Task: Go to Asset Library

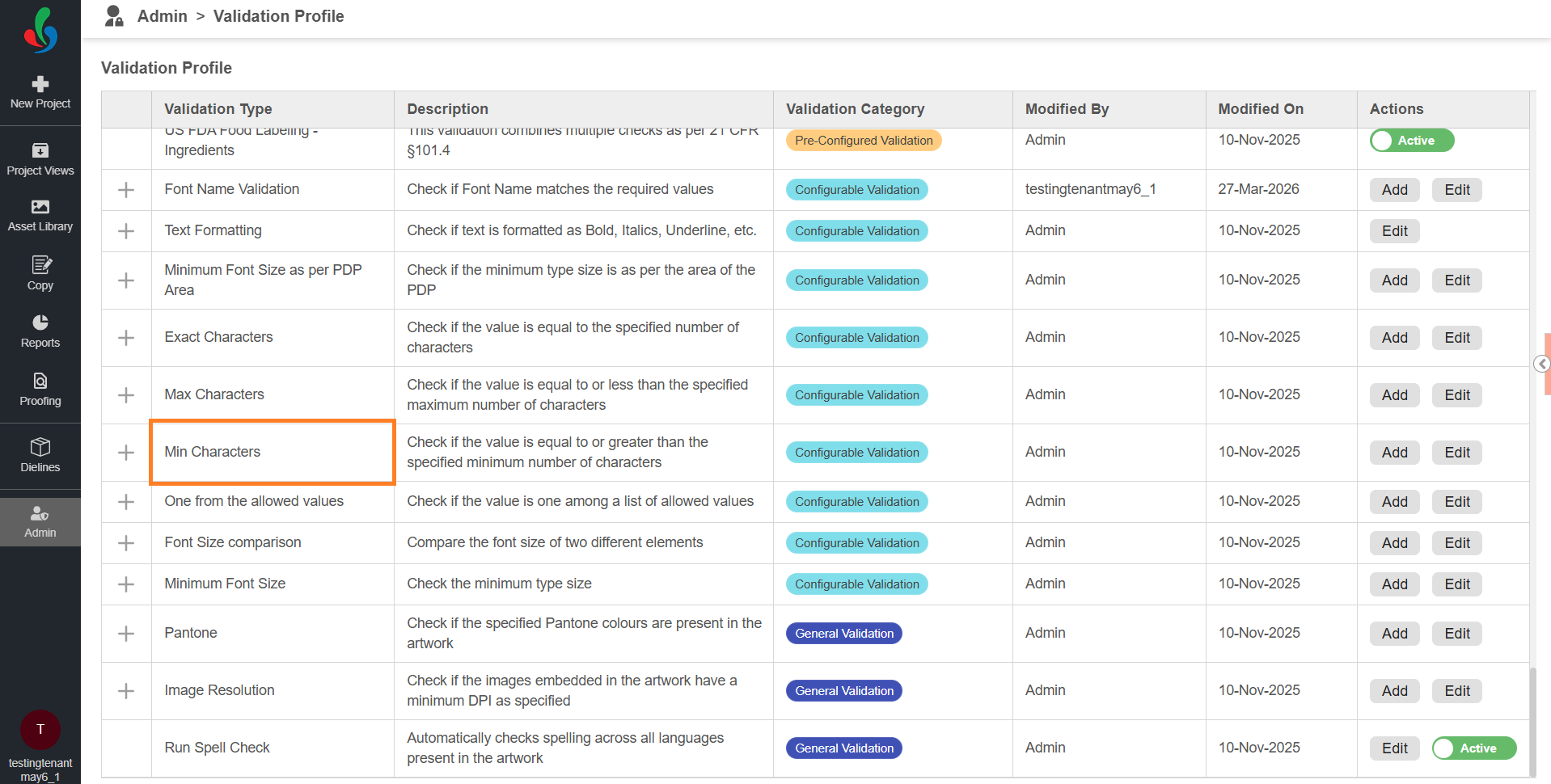Action: [x=40, y=215]
